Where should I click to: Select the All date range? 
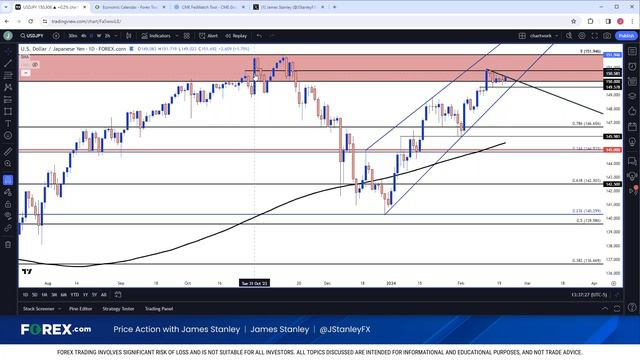104,295
